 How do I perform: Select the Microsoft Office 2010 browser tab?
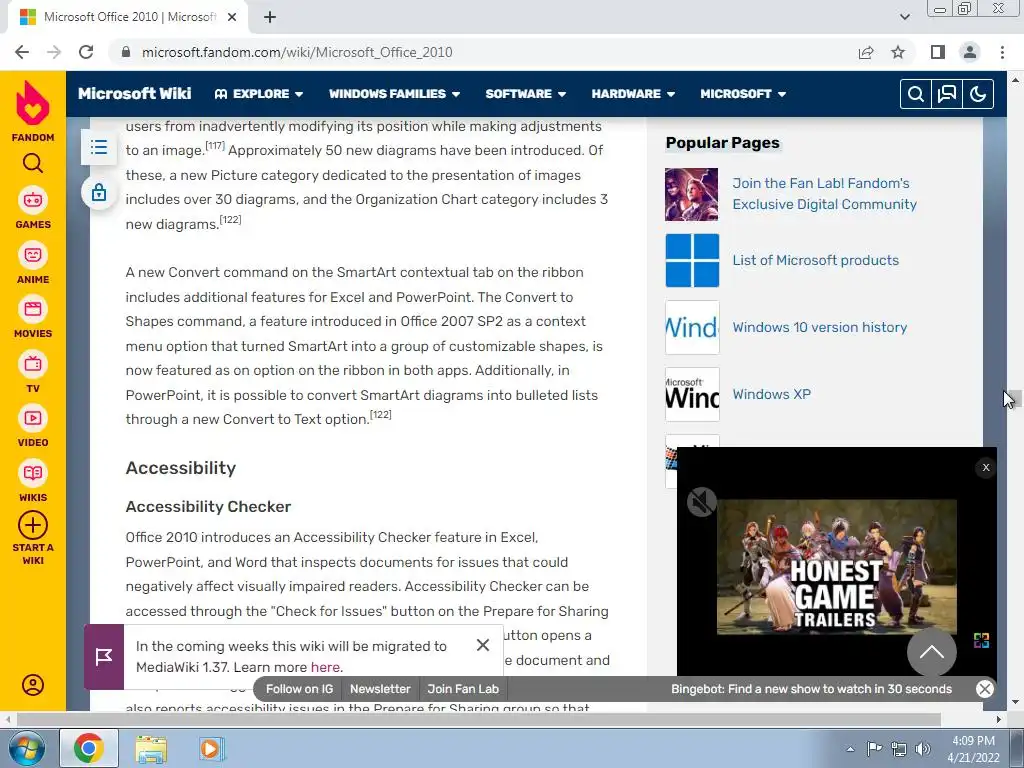(x=128, y=17)
